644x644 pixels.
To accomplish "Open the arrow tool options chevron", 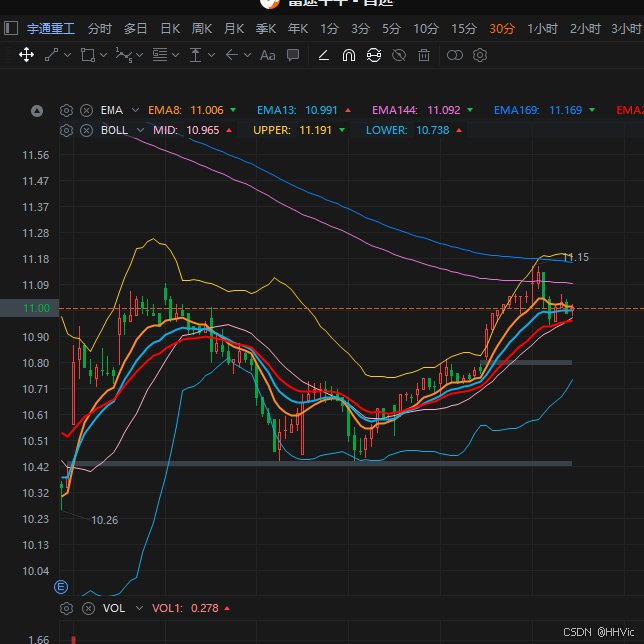I will (x=247, y=55).
